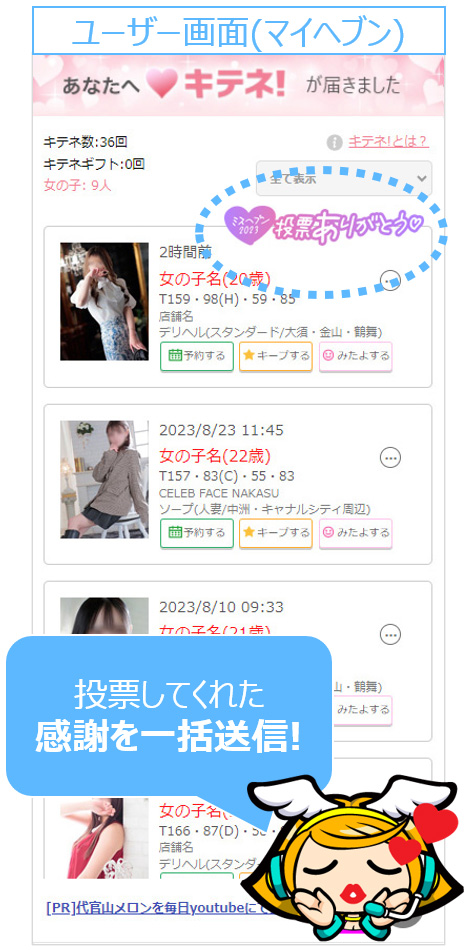The width and height of the screenshot is (468, 950).
Task: Click キープする star button on first card
Action: click(x=276, y=356)
